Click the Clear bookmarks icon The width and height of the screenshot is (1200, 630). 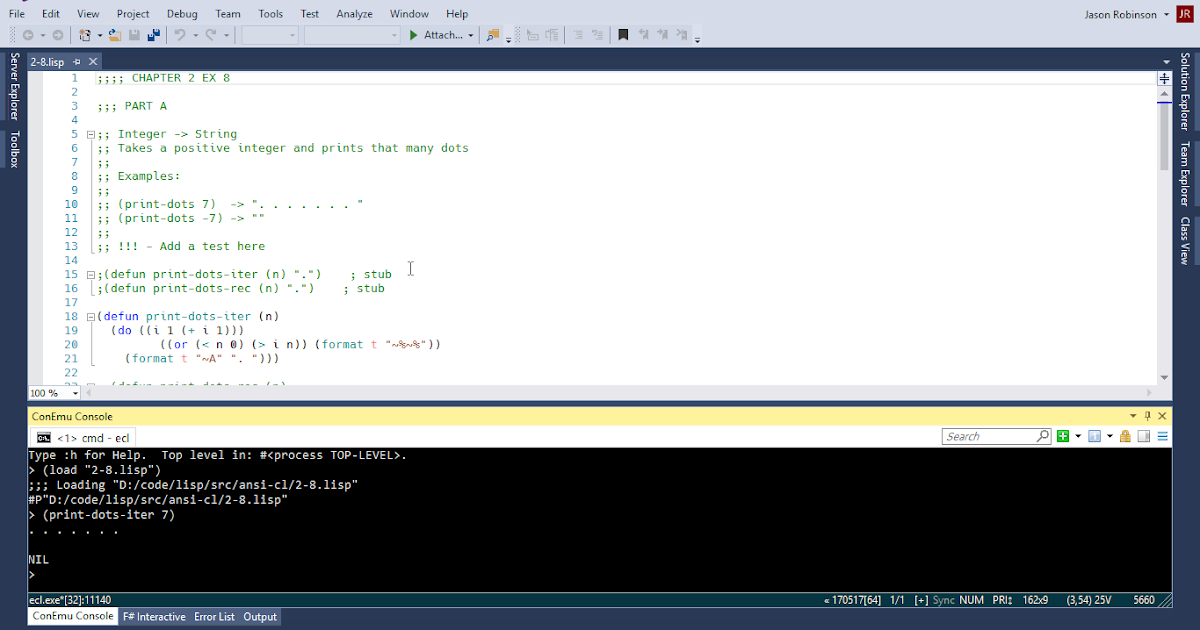coord(682,35)
